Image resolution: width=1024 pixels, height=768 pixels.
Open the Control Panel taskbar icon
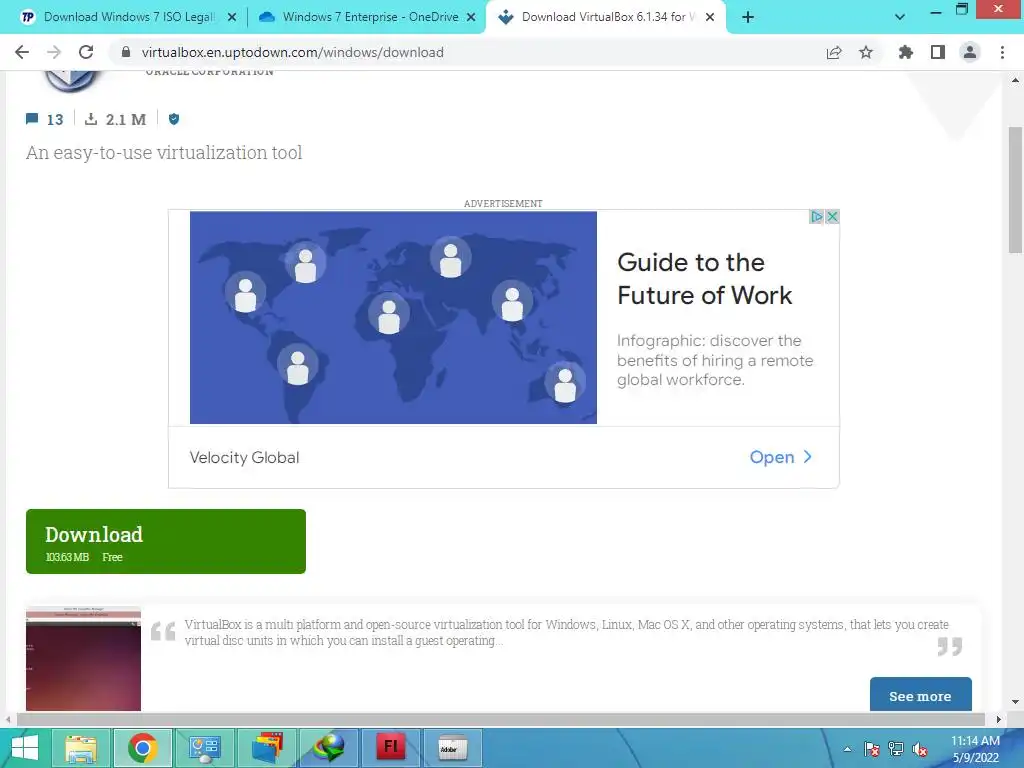[x=204, y=748]
